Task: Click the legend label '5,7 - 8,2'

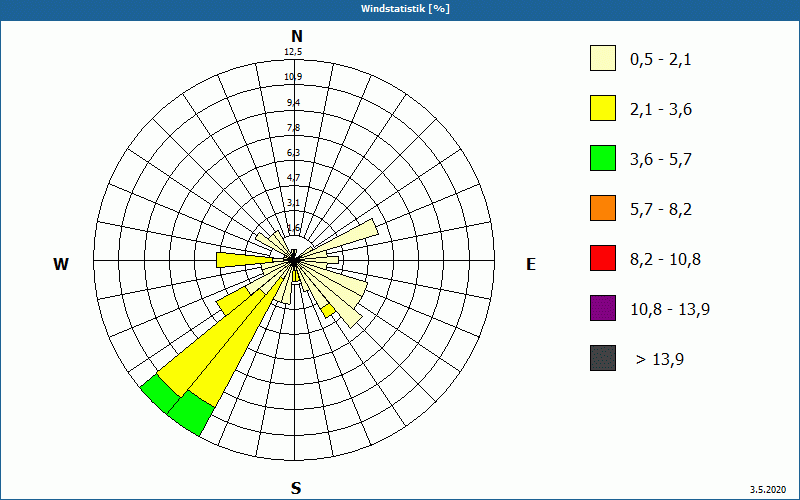Action: (x=661, y=210)
